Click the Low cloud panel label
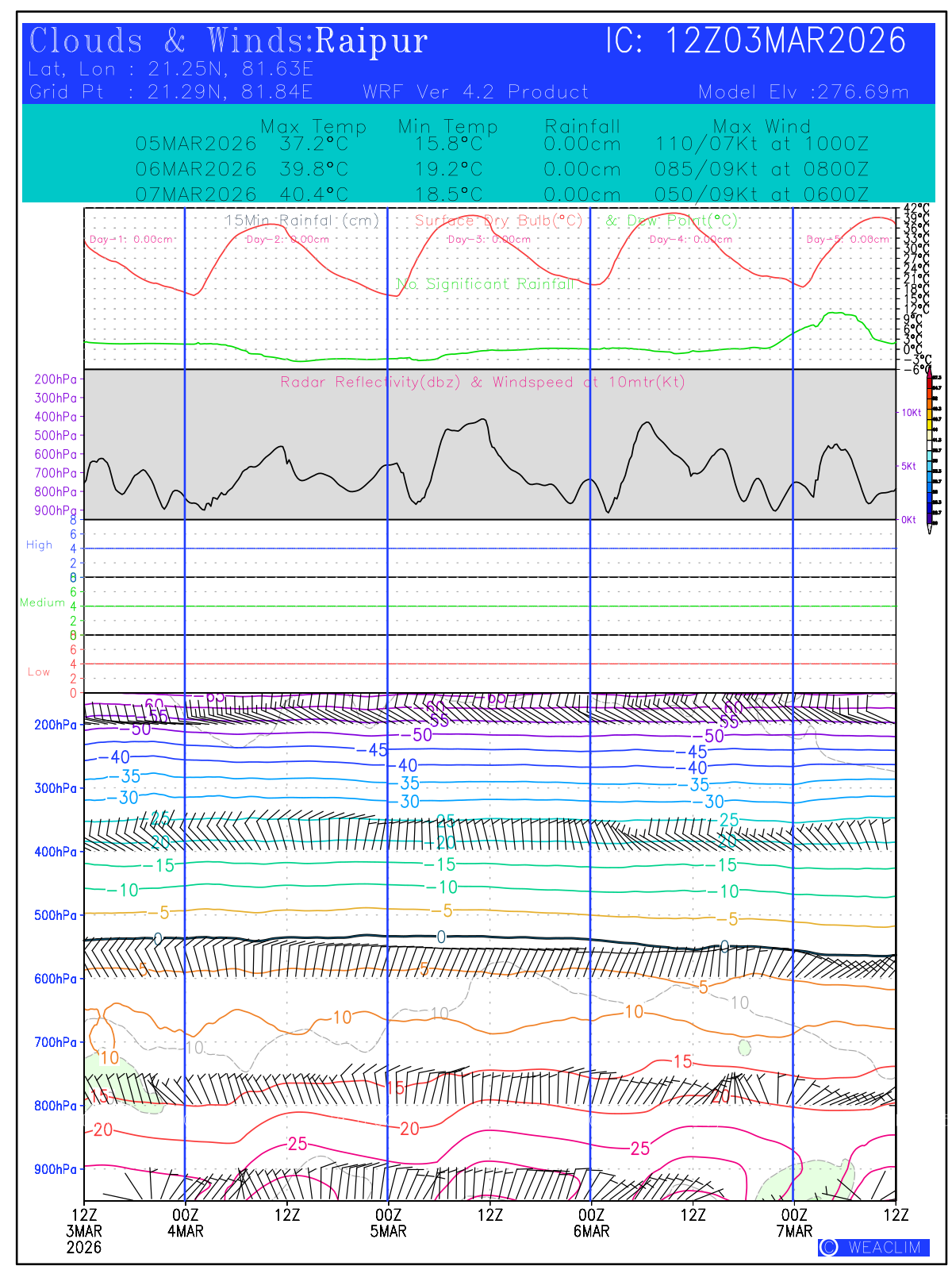The width and height of the screenshot is (952, 1270). click(39, 672)
